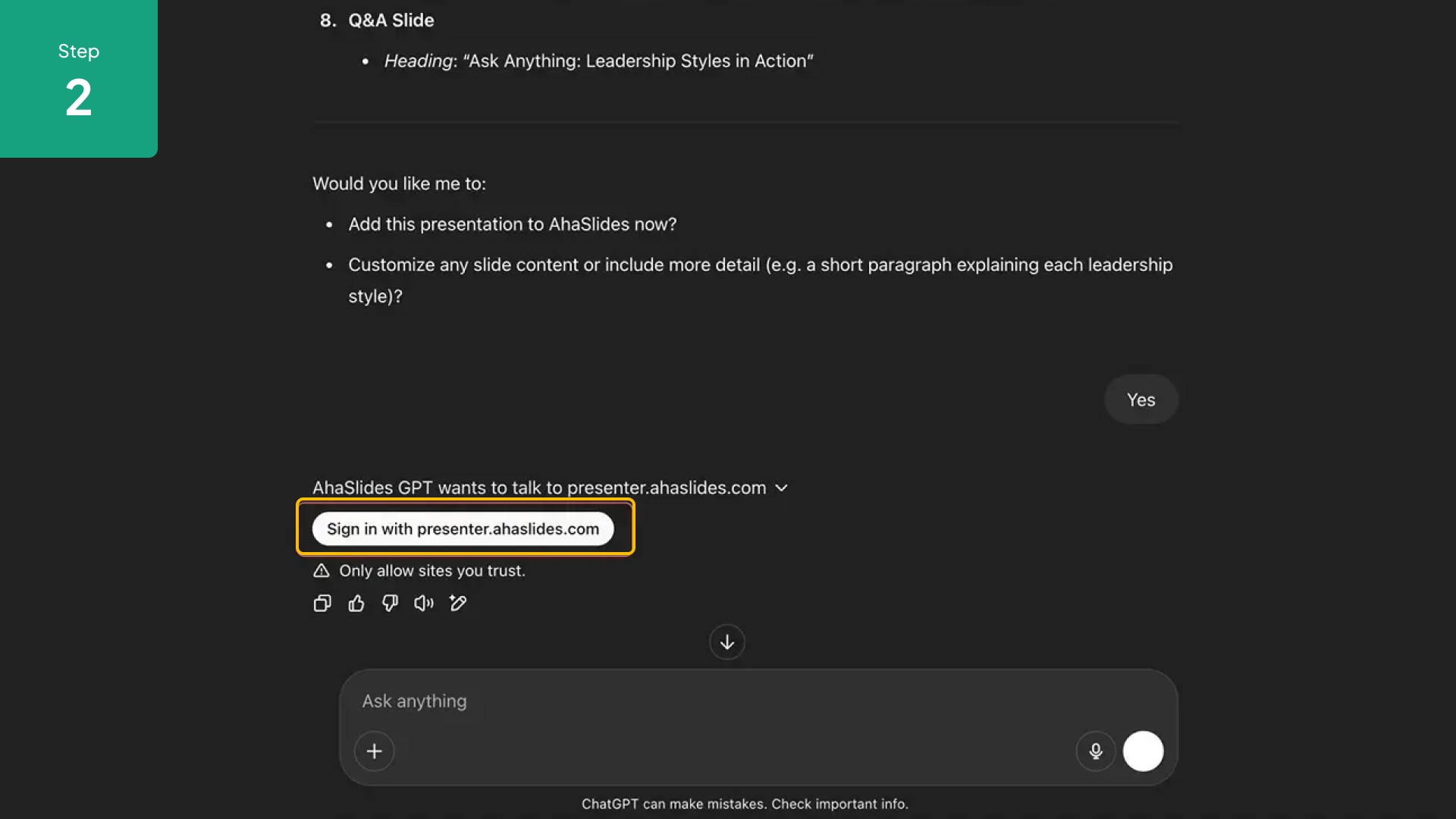Click the white round voice mode button
This screenshot has width=1456, height=819.
pyautogui.click(x=1143, y=751)
